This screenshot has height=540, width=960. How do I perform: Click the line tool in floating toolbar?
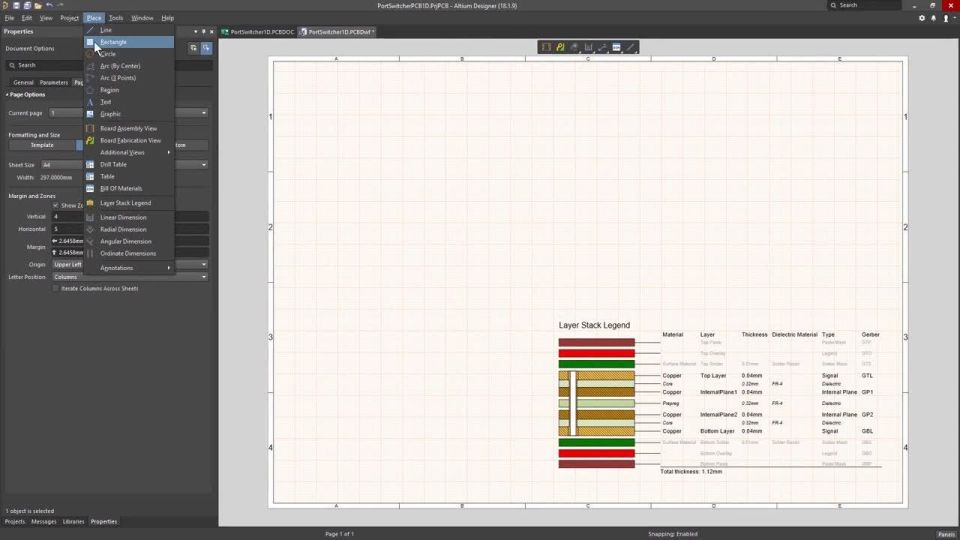[631, 47]
